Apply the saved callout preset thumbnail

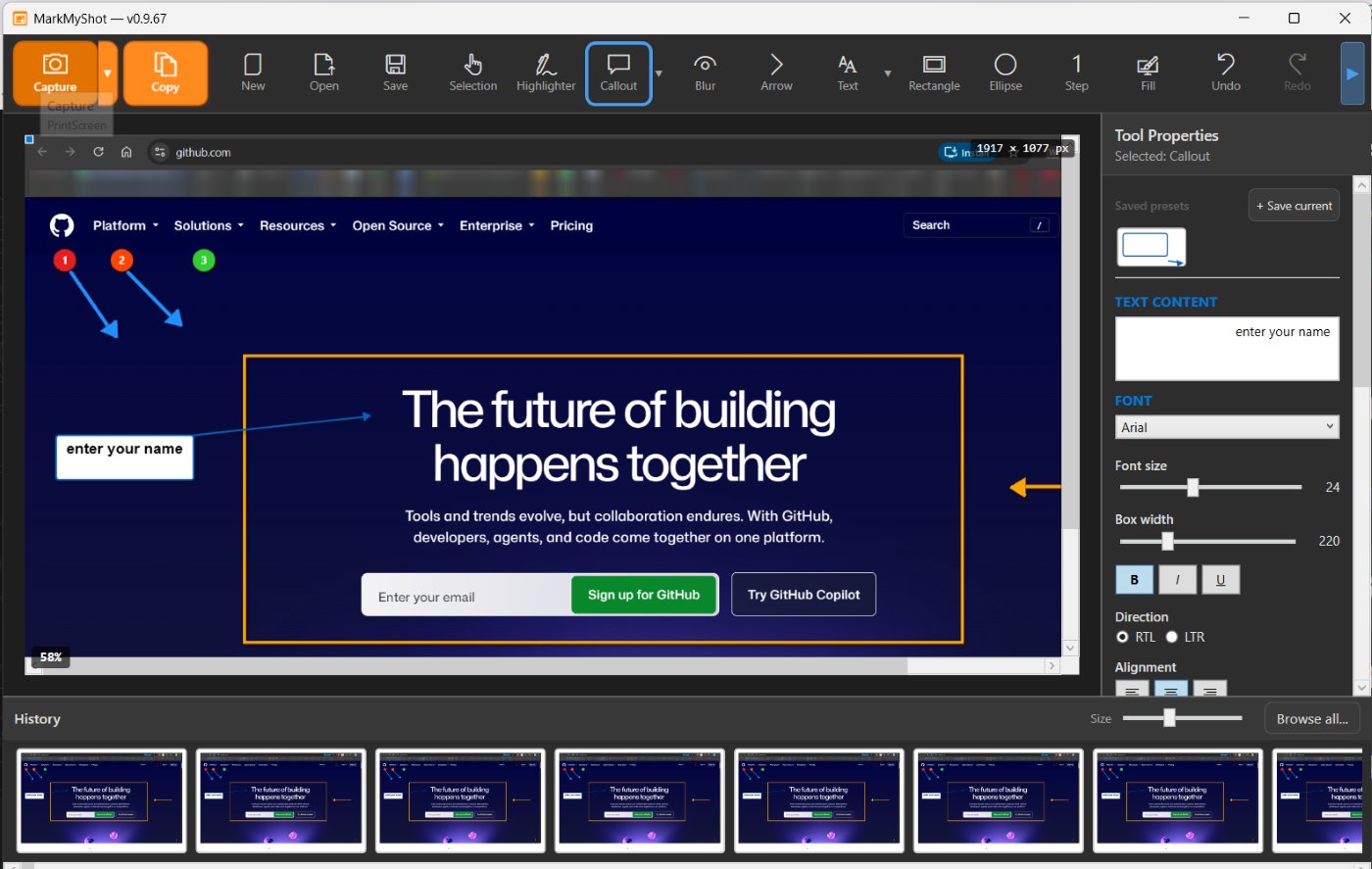pyautogui.click(x=1151, y=247)
